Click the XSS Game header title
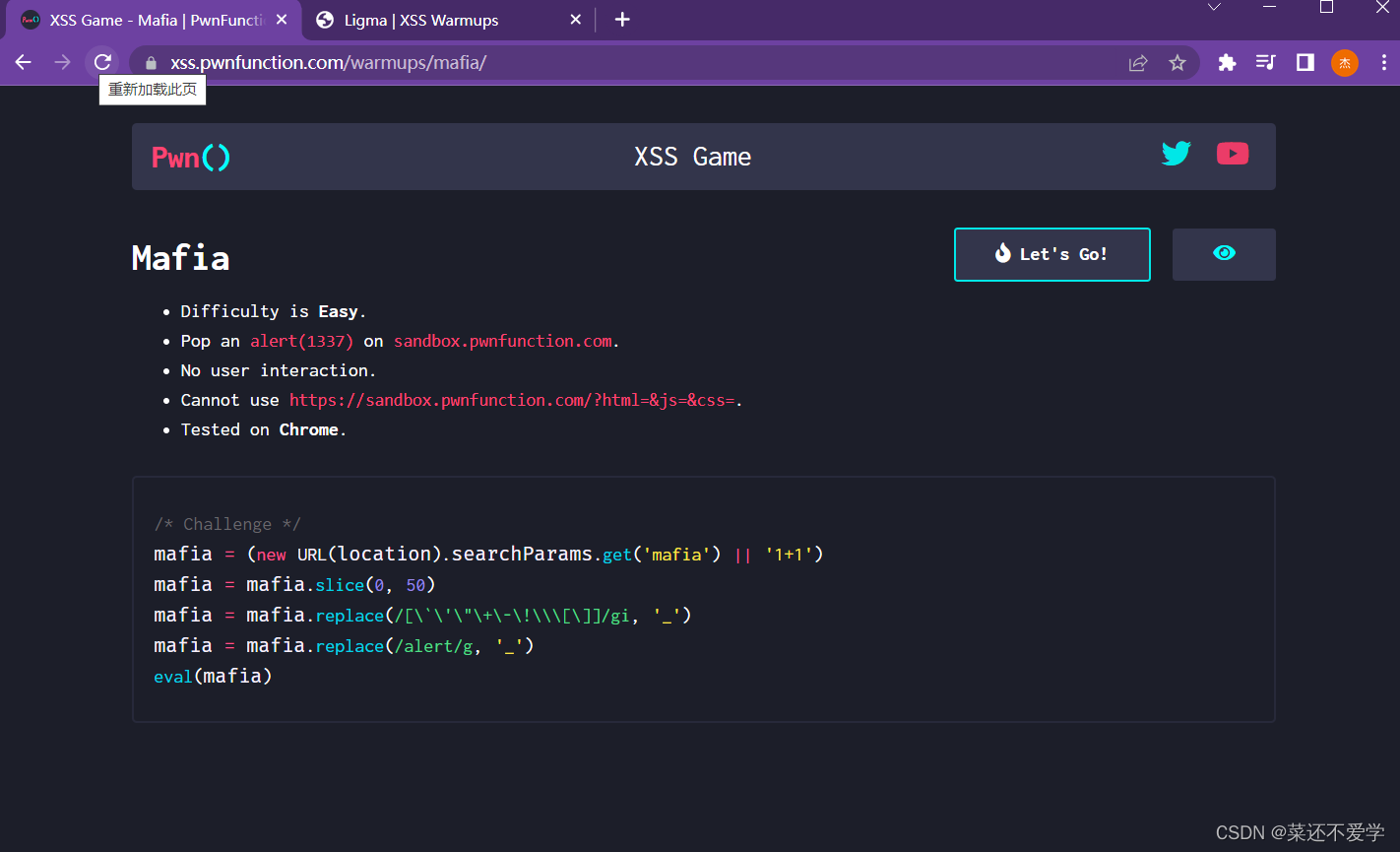 click(693, 157)
